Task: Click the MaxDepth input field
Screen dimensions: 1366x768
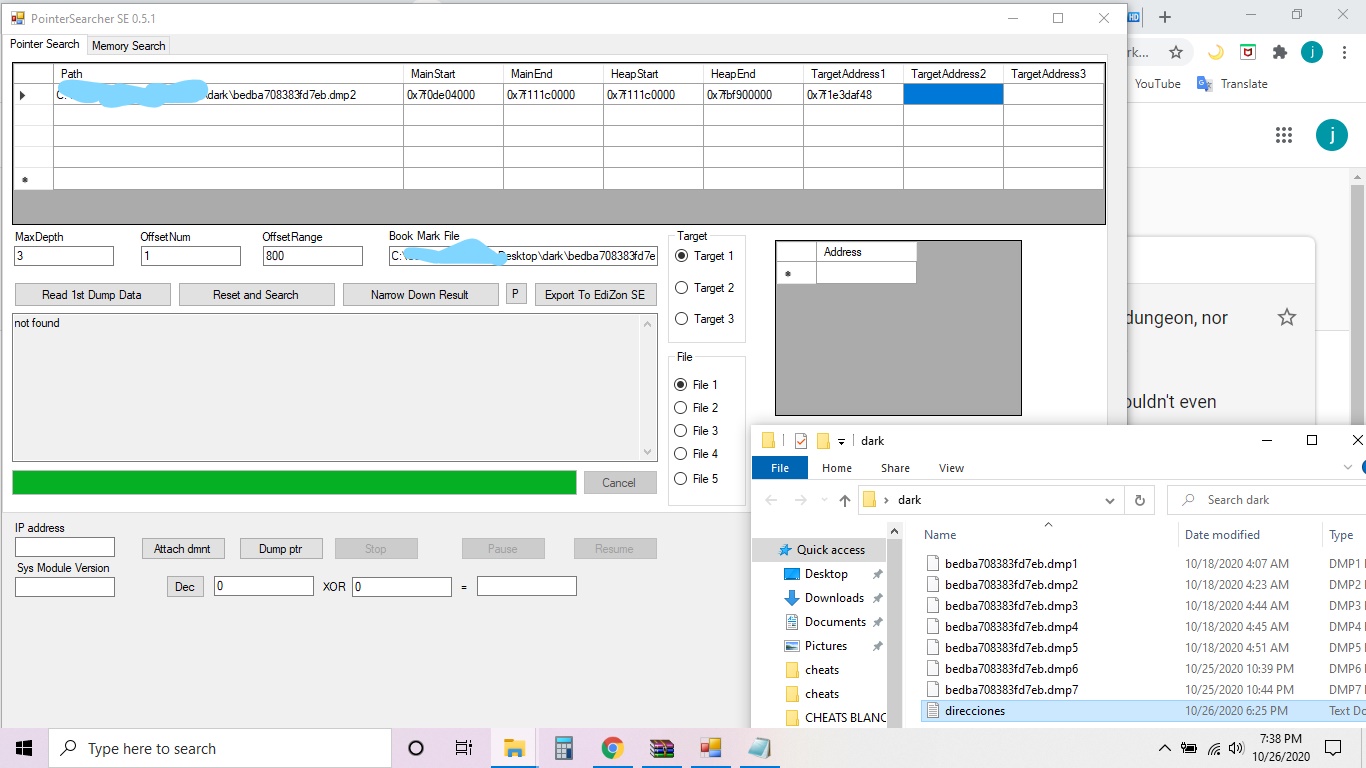Action: tap(64, 256)
